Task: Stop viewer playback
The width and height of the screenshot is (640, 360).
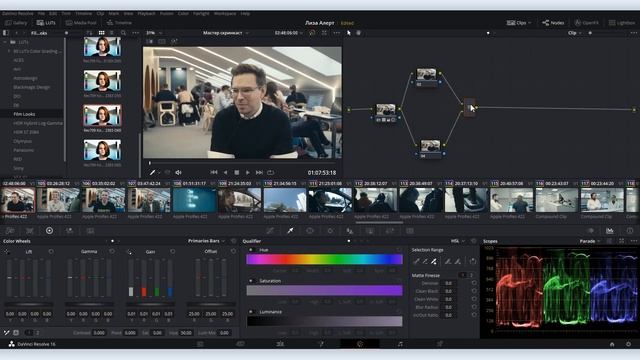Action: coord(236,173)
